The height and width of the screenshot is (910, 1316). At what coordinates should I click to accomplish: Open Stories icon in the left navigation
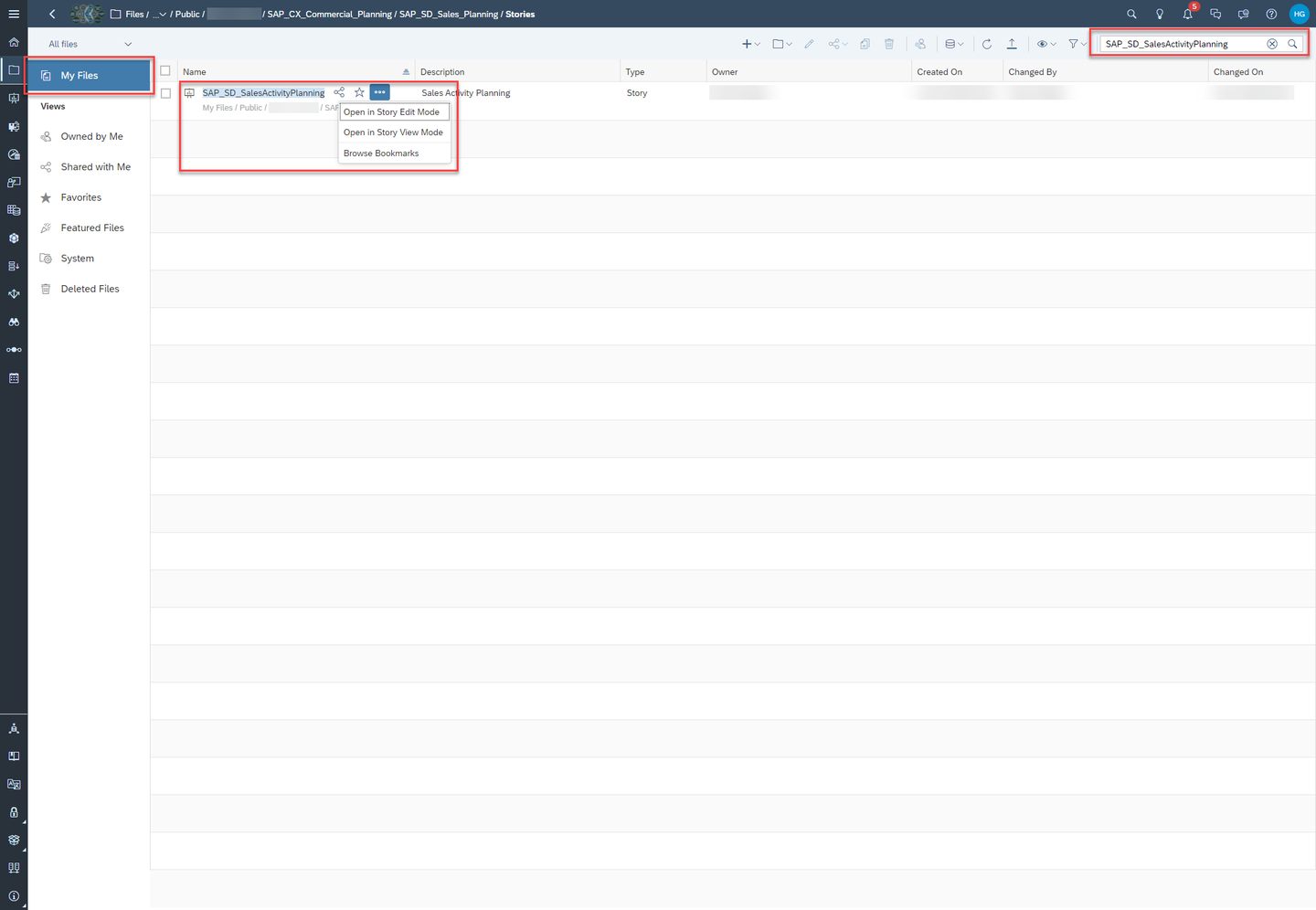coord(14,99)
